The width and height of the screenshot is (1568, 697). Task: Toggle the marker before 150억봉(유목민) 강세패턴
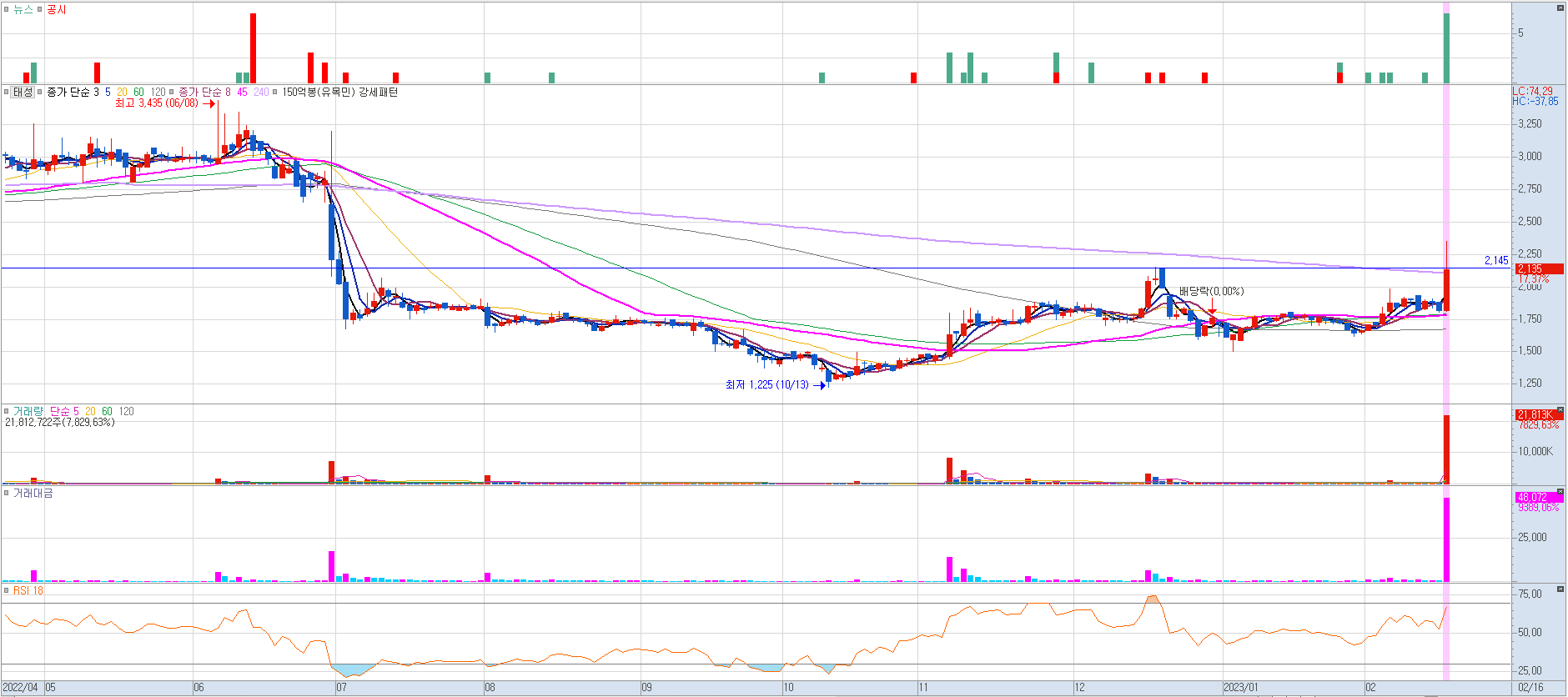(275, 92)
